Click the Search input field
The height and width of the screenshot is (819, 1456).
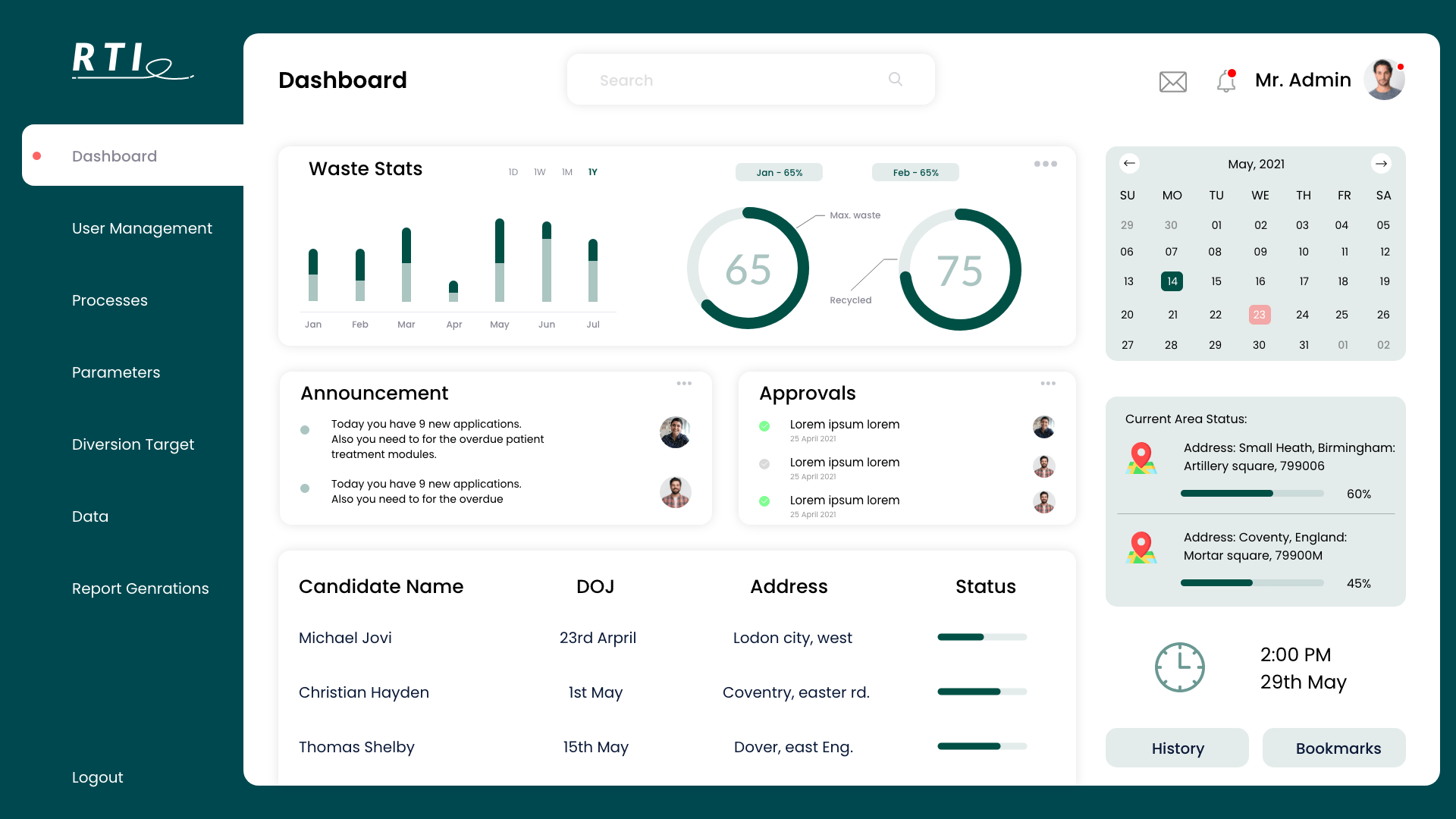click(728, 80)
